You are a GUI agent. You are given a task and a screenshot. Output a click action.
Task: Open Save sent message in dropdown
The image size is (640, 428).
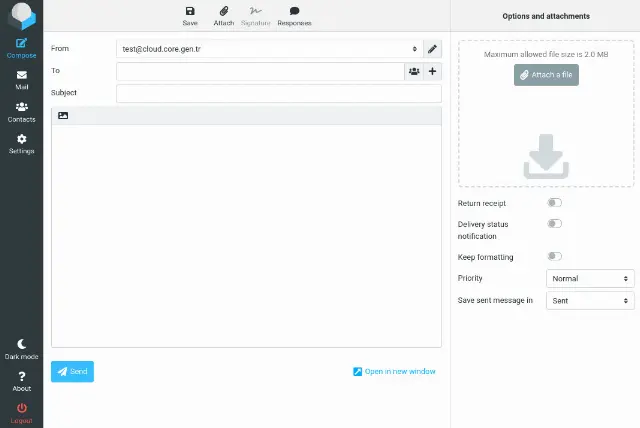pyautogui.click(x=590, y=301)
